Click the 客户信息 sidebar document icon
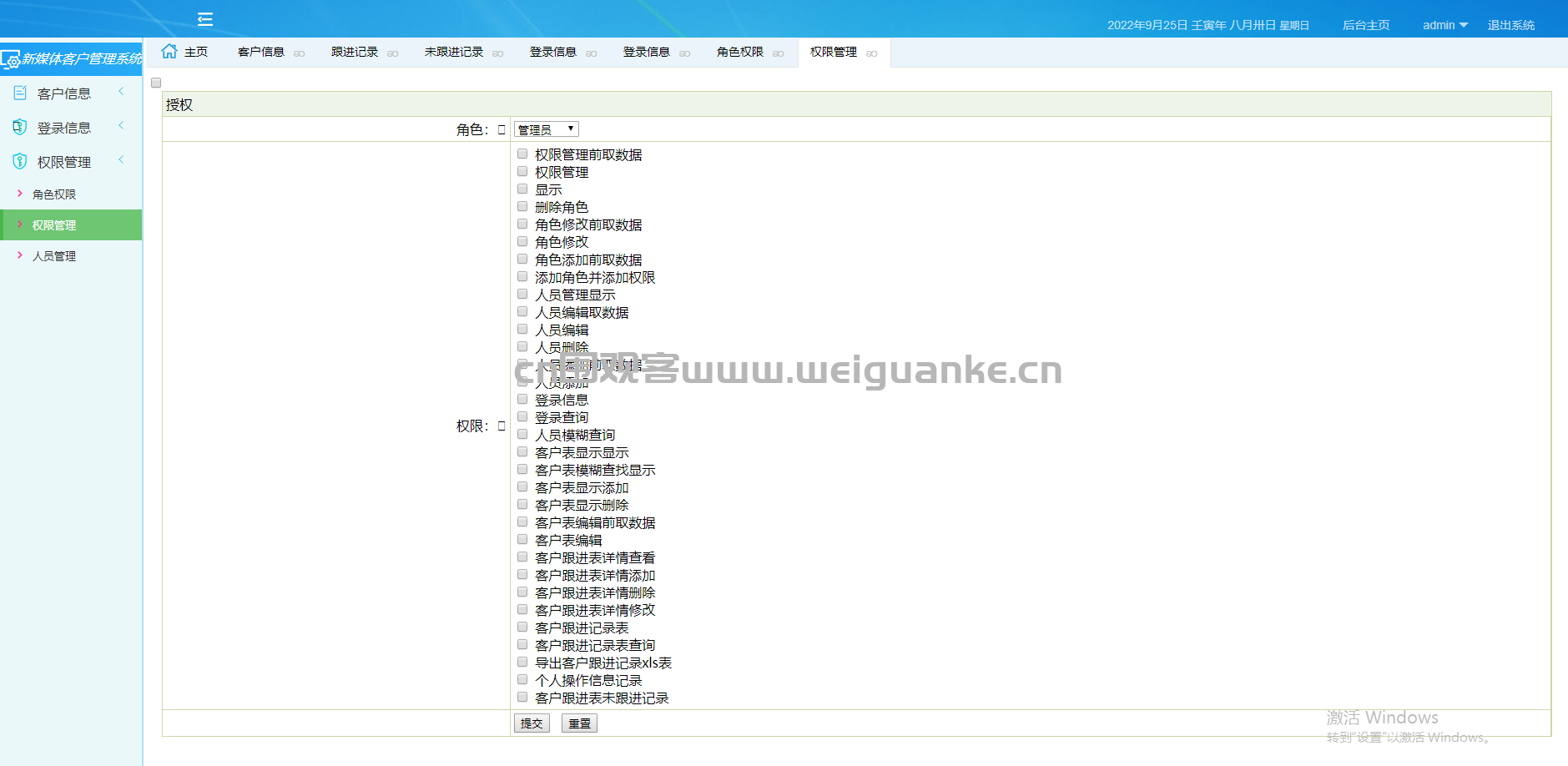 tap(20, 93)
